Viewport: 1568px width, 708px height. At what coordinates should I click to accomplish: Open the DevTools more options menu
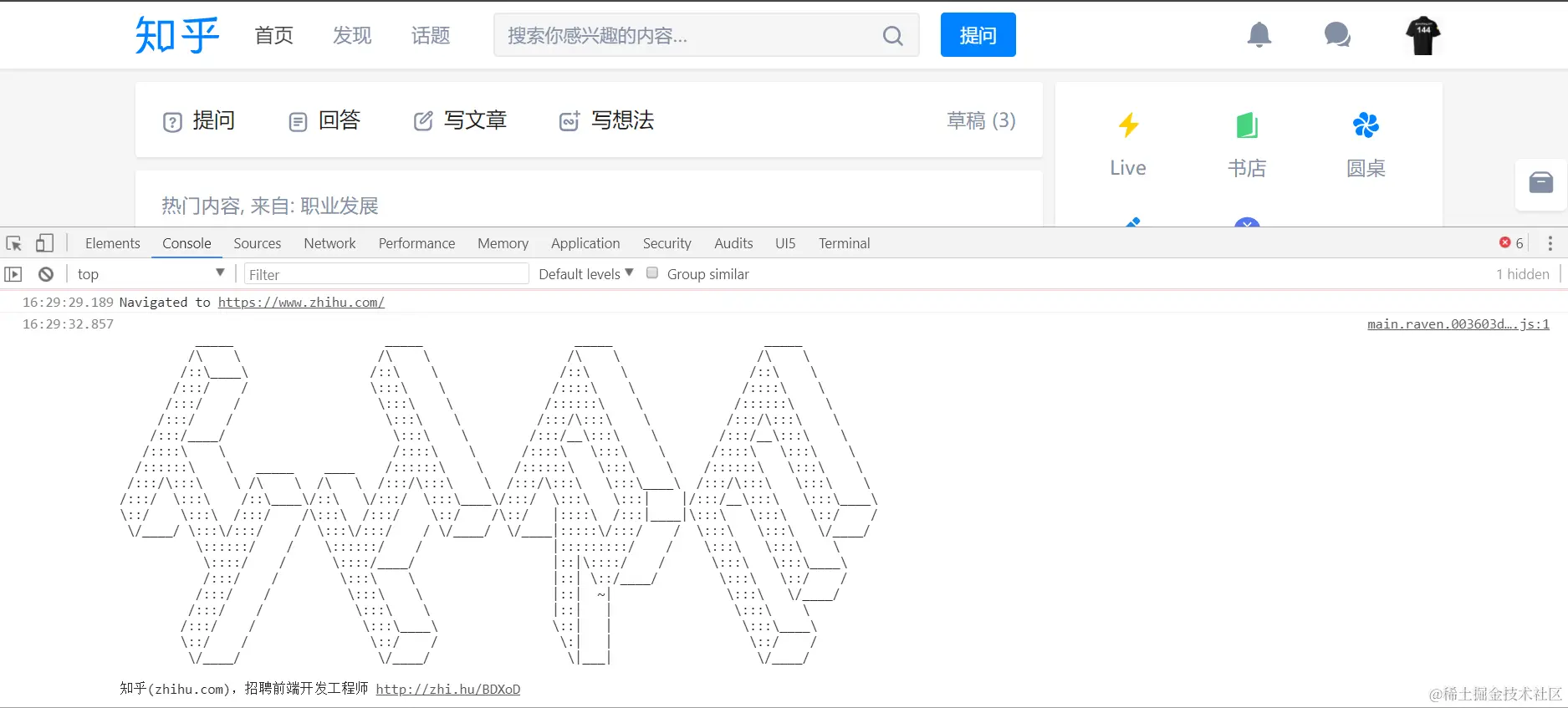[1550, 243]
